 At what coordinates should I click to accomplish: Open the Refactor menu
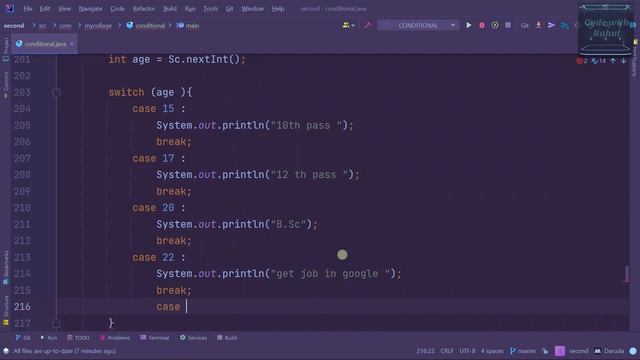pyautogui.click(x=144, y=9)
